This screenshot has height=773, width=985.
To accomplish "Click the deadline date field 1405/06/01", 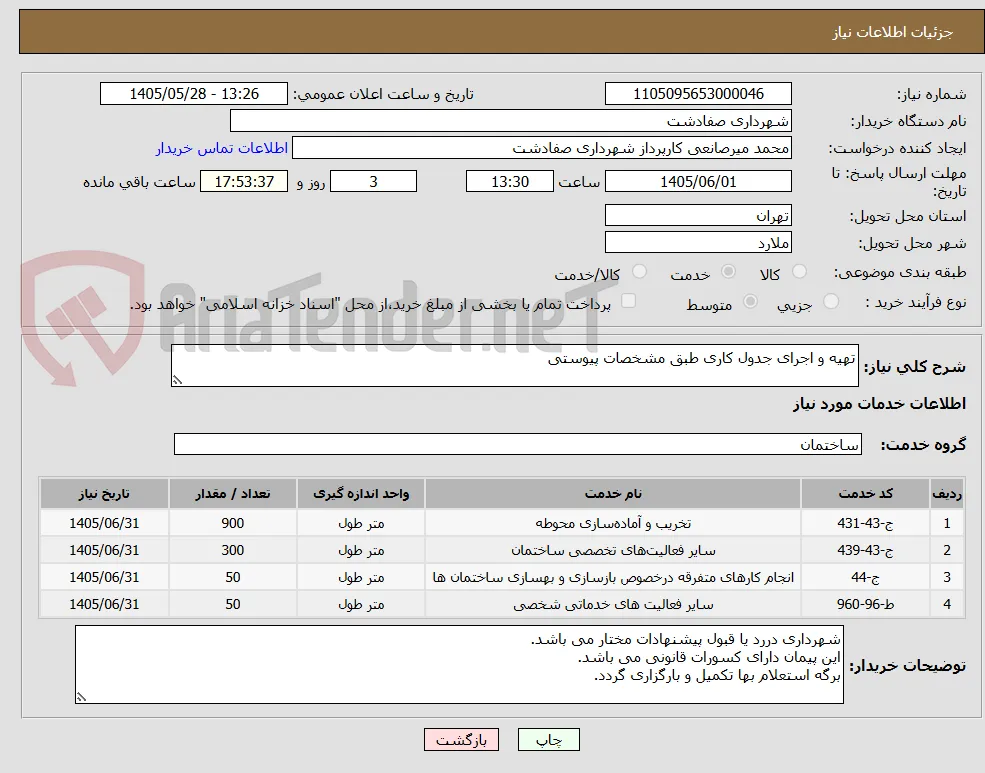I will click(698, 181).
